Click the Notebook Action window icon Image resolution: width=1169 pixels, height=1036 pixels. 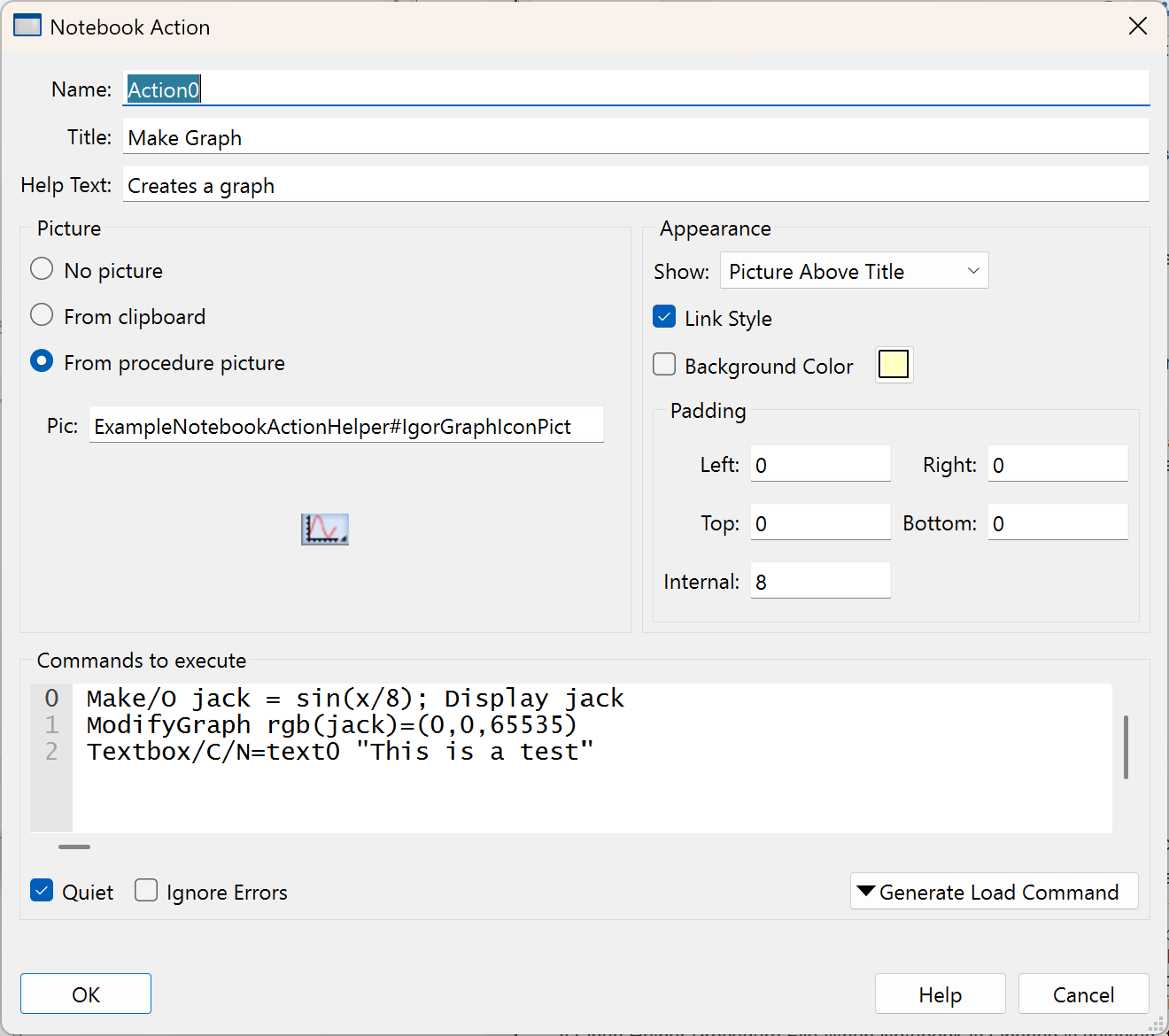[27, 26]
